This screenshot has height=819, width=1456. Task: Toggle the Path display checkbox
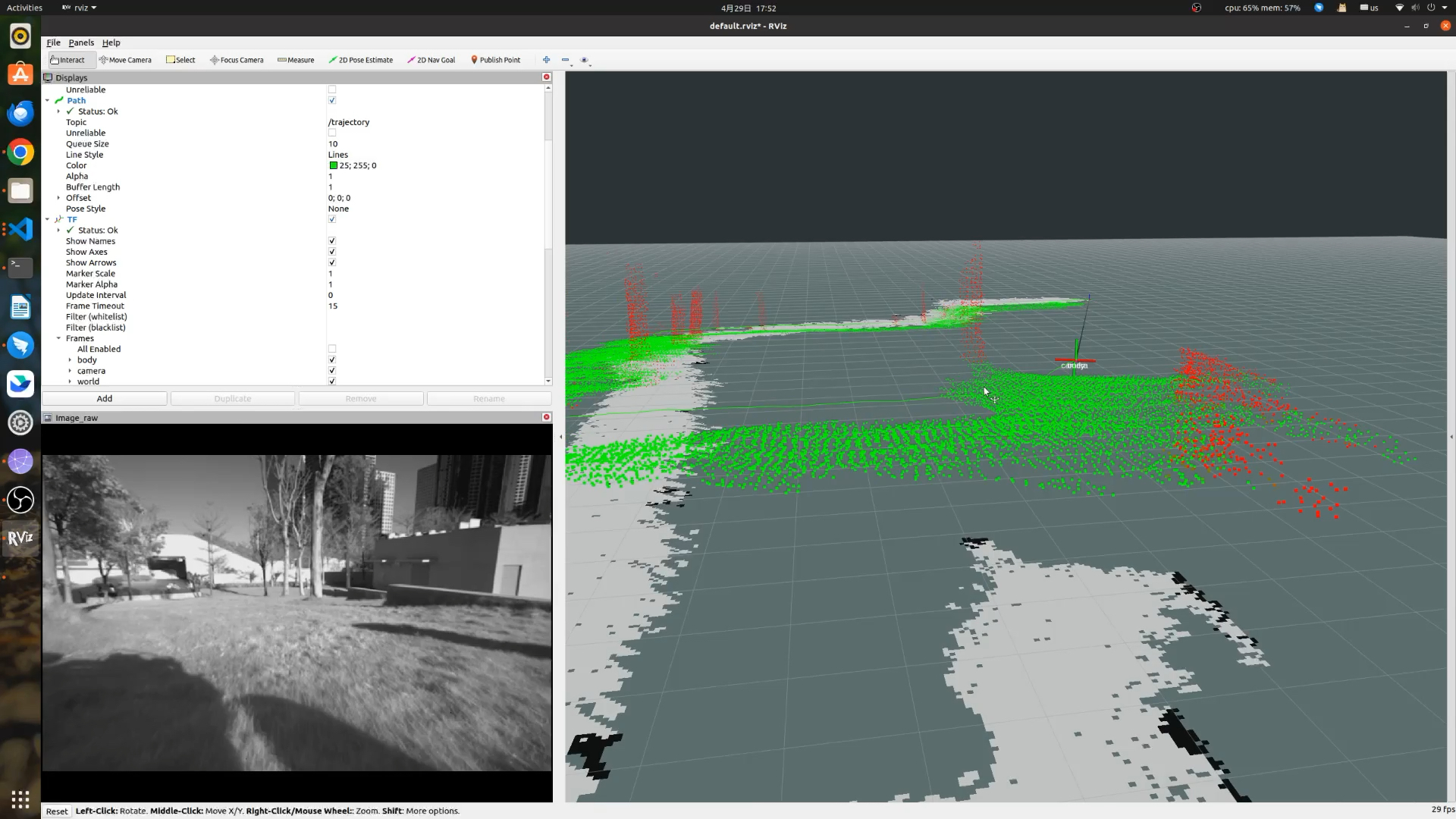(x=332, y=100)
